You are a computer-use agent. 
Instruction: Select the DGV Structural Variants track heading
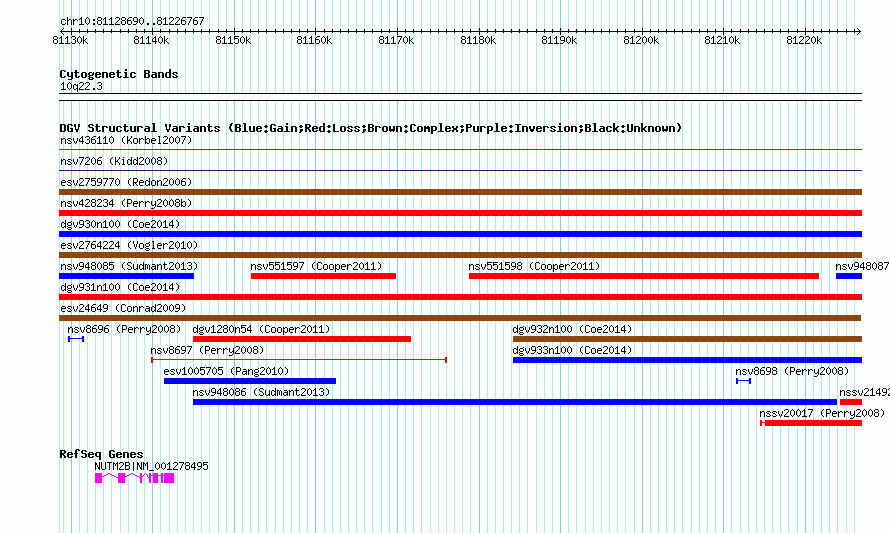(x=371, y=128)
